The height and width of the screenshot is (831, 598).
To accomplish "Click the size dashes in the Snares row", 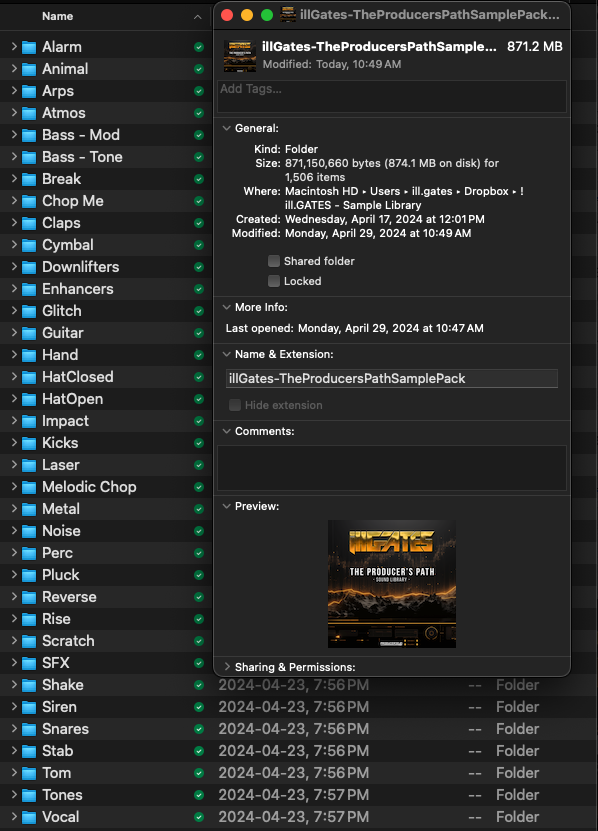I will click(x=475, y=729).
